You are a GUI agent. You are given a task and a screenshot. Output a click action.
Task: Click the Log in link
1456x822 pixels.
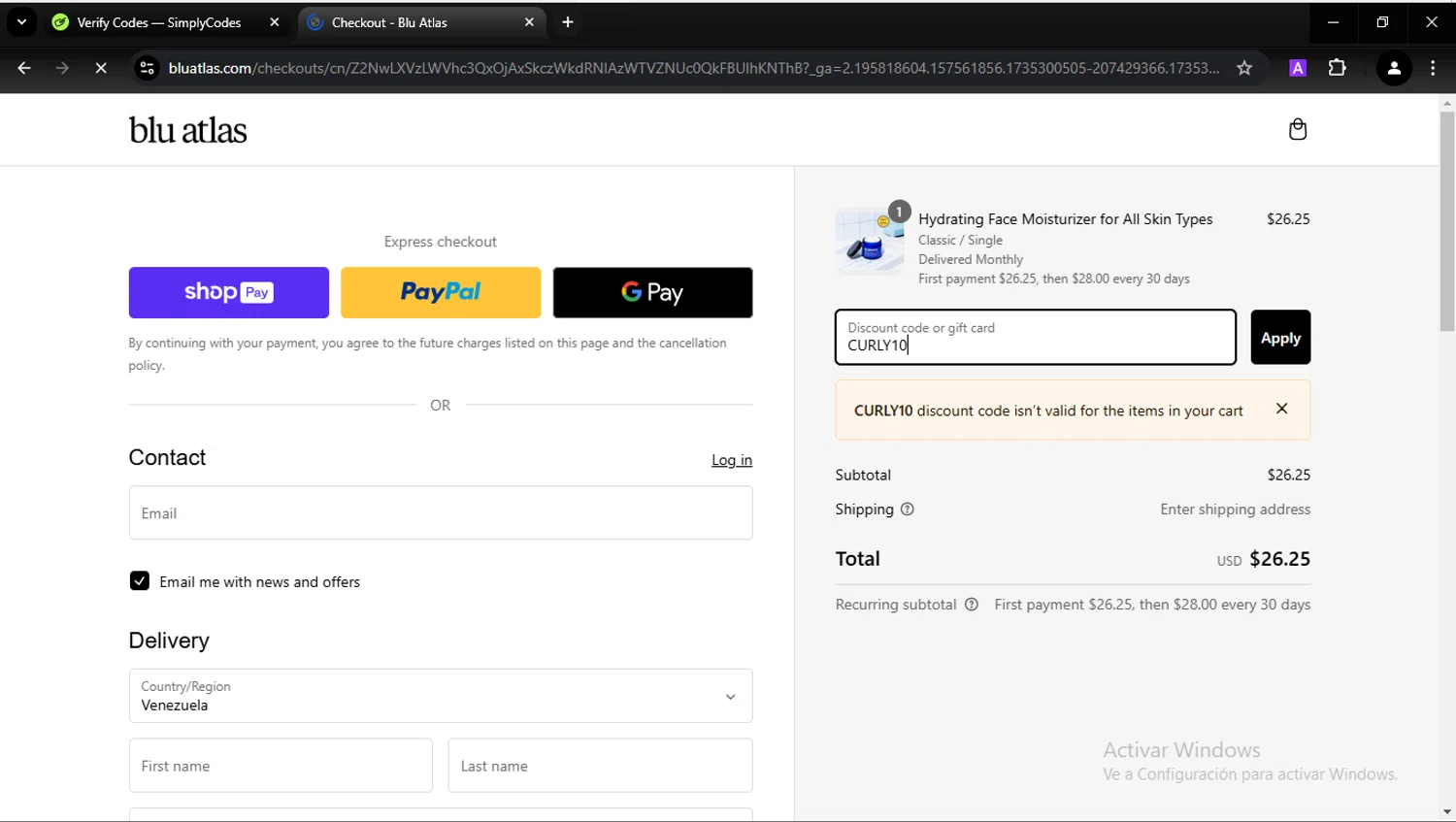tap(731, 460)
